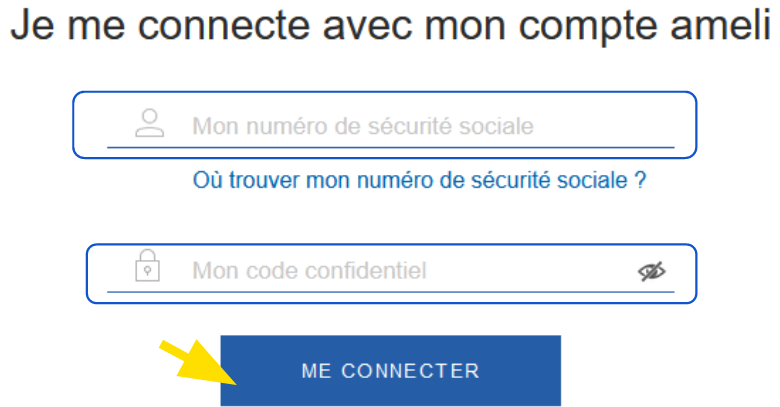
Task: Click the blue underline of the security number field
Action: pyautogui.click(x=390, y=147)
